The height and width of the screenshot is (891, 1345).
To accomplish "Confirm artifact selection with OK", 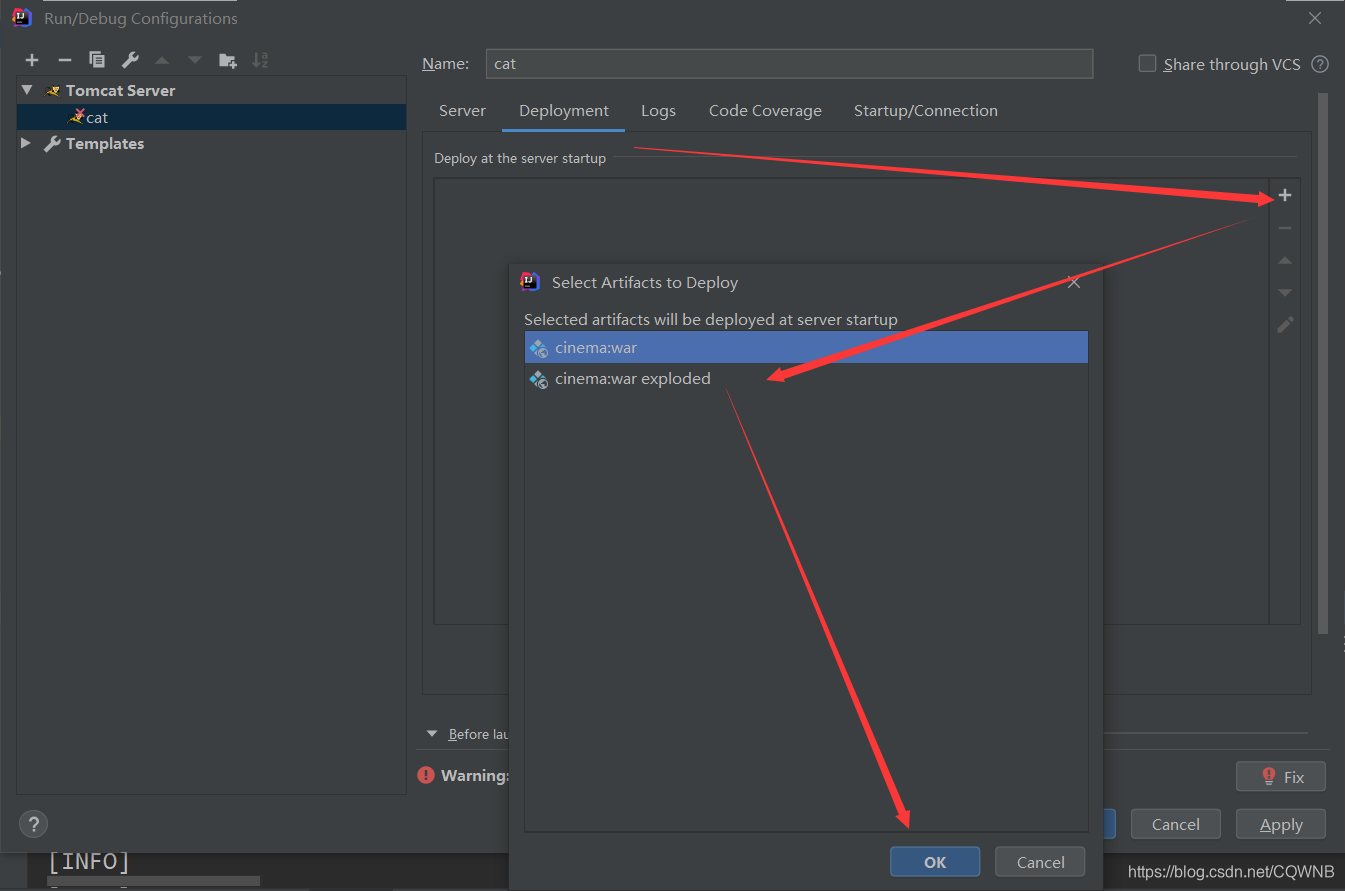I will click(935, 862).
